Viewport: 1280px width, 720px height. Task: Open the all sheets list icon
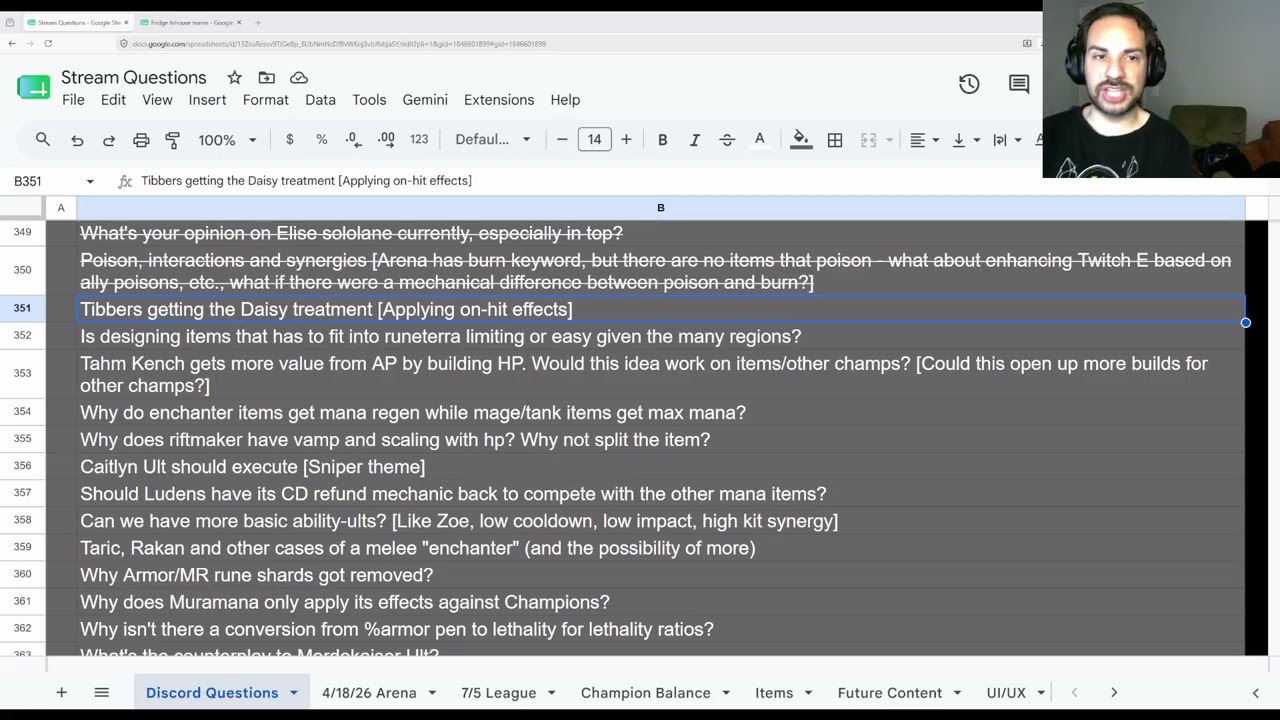(x=101, y=693)
